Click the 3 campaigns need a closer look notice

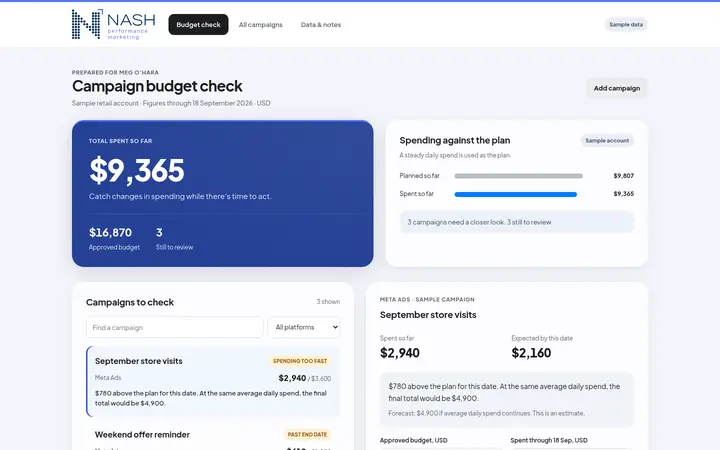click(x=517, y=222)
